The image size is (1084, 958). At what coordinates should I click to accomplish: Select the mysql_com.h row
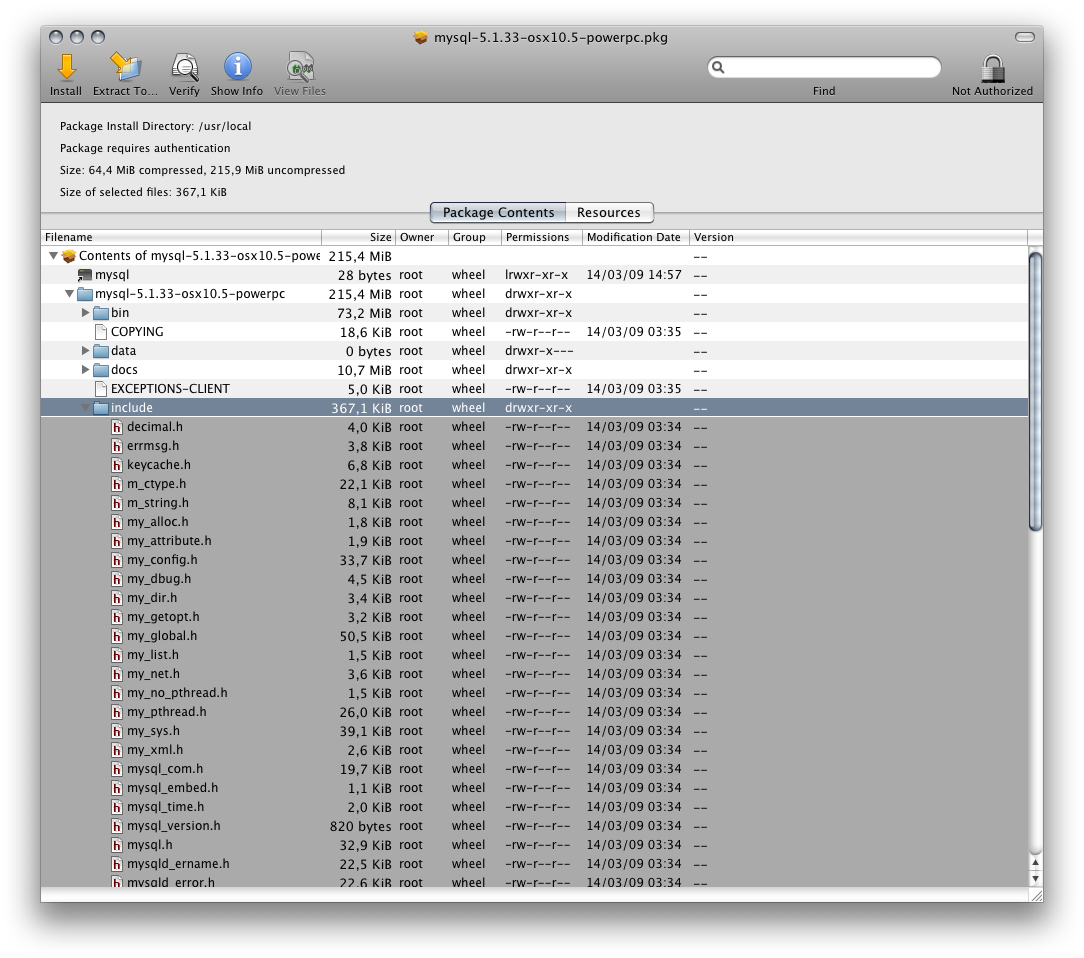tap(534, 769)
